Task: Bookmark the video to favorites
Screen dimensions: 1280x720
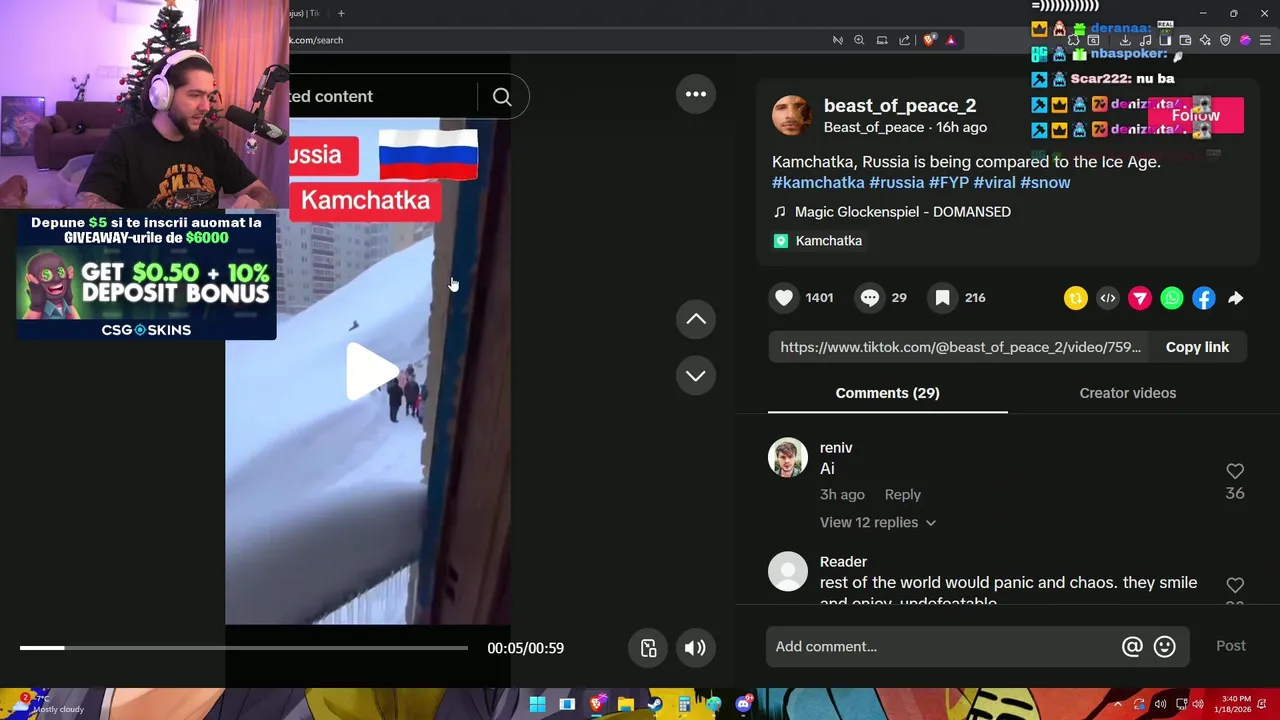Action: [942, 298]
